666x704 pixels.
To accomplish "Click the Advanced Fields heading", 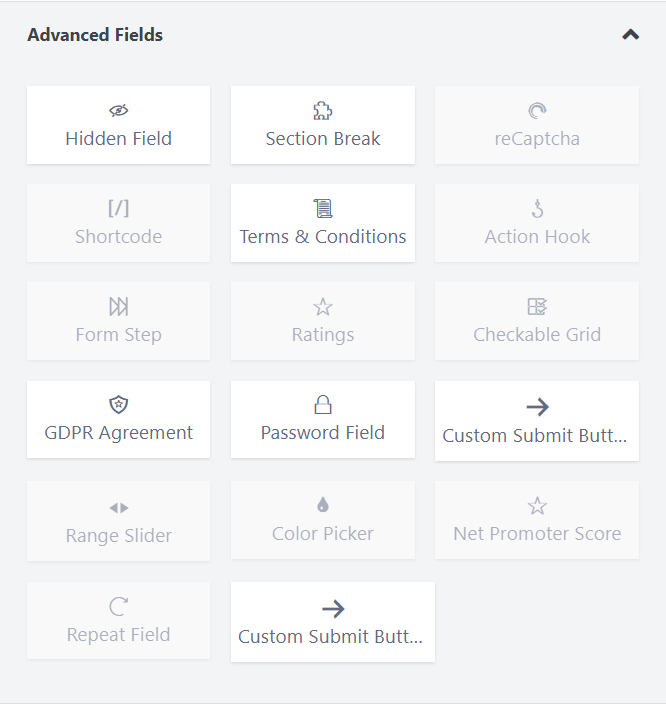I will point(95,35).
